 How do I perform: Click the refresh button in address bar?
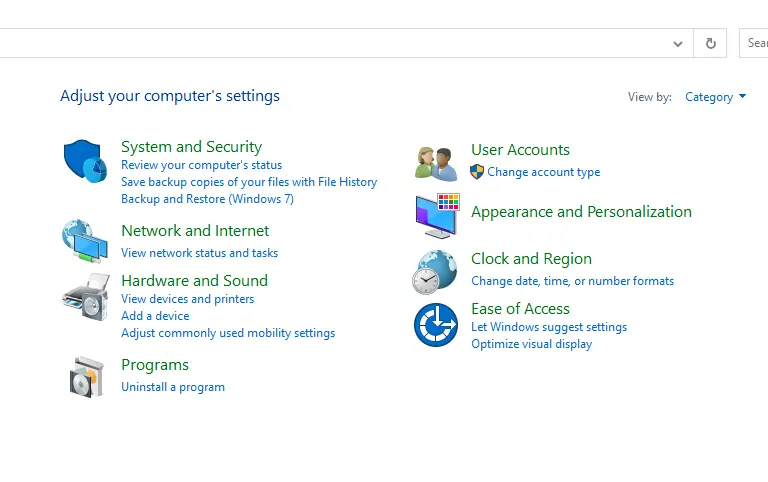click(x=710, y=44)
